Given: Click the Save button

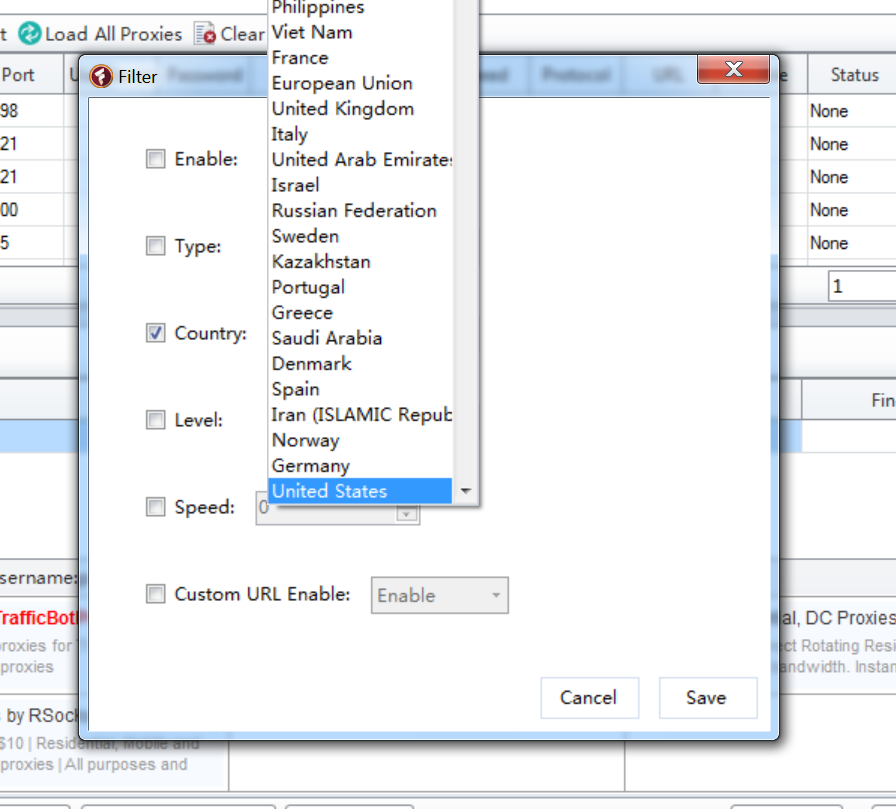Looking at the screenshot, I should pos(706,698).
